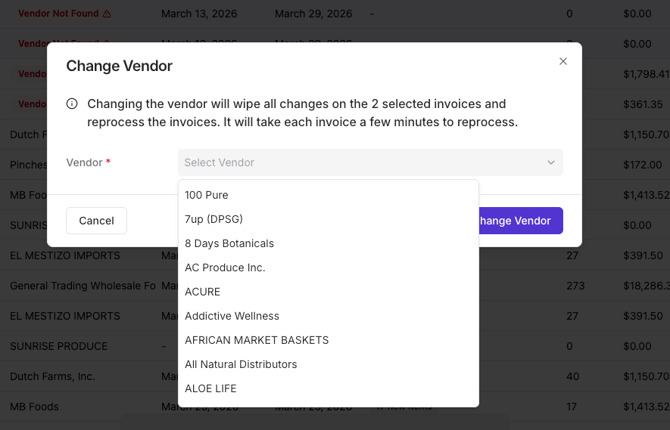Pick AFRICAN MARKET BASKETS vendor

tap(256, 340)
